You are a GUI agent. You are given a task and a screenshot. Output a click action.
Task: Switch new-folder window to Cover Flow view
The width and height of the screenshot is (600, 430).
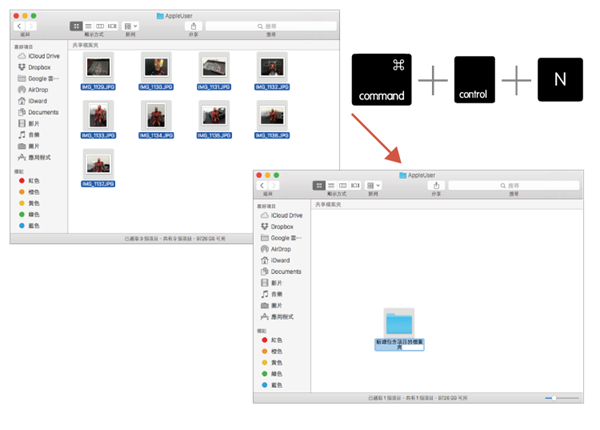pyautogui.click(x=355, y=186)
